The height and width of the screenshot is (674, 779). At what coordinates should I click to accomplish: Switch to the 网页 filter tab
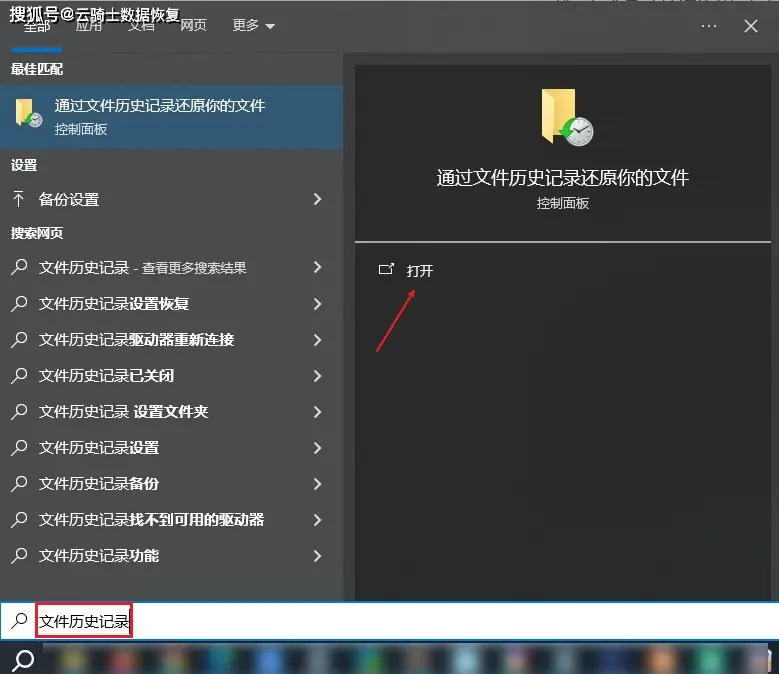tap(193, 25)
